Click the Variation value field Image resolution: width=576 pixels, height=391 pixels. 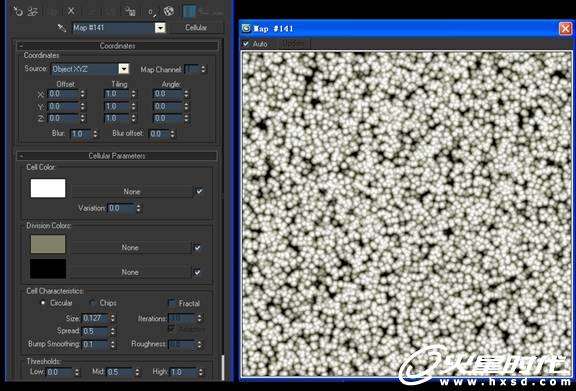(121, 208)
